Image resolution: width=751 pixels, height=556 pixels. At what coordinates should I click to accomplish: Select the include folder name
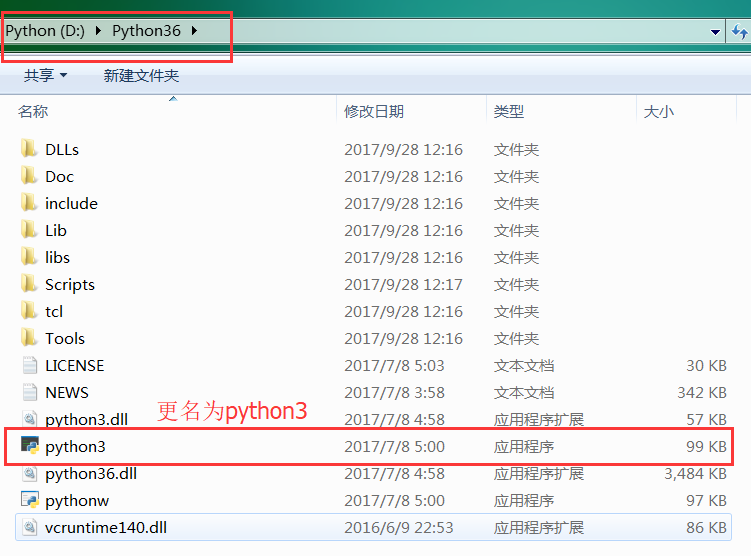(x=71, y=203)
